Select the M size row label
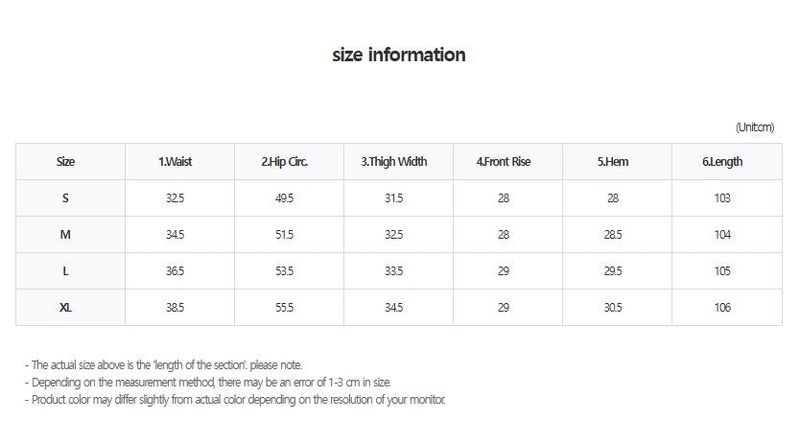The image size is (800, 441). 65,235
